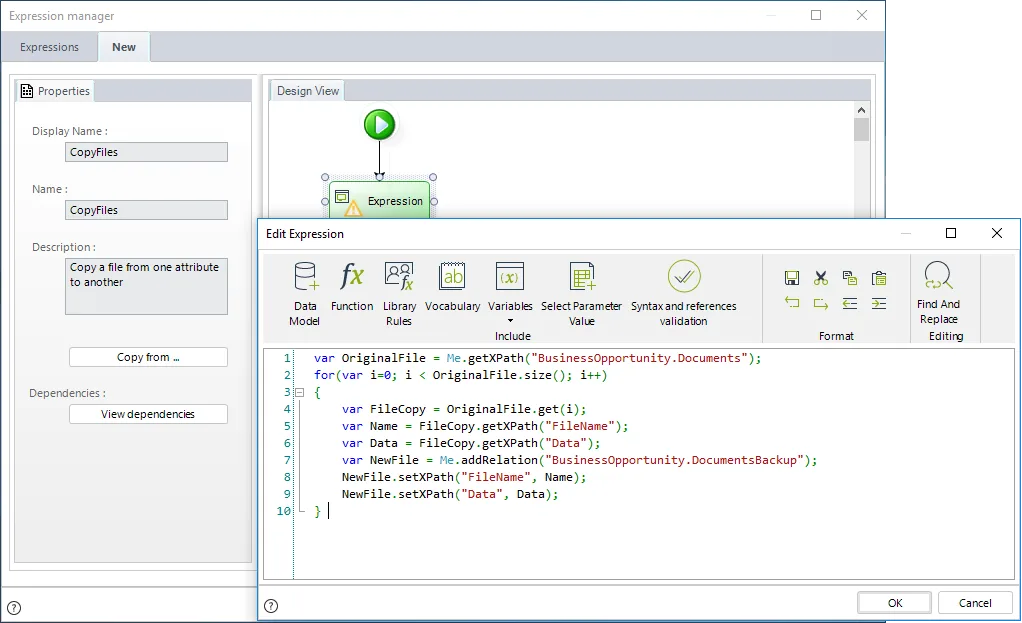Click the Variables (x) icon

click(510, 277)
